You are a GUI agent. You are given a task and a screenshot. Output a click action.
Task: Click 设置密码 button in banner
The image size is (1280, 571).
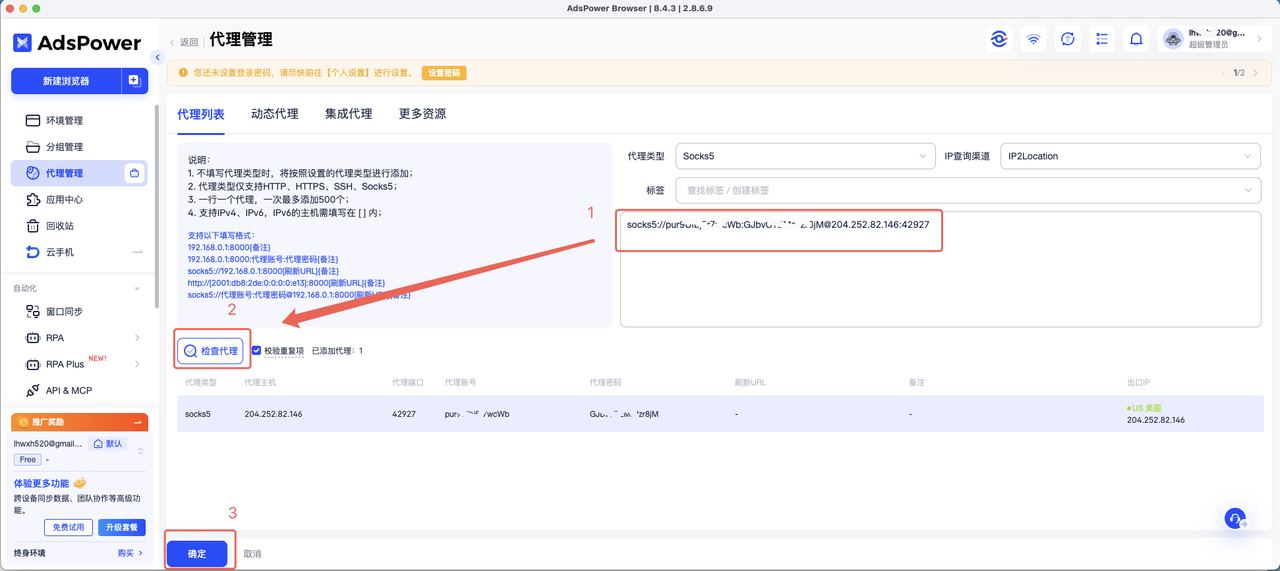point(444,73)
